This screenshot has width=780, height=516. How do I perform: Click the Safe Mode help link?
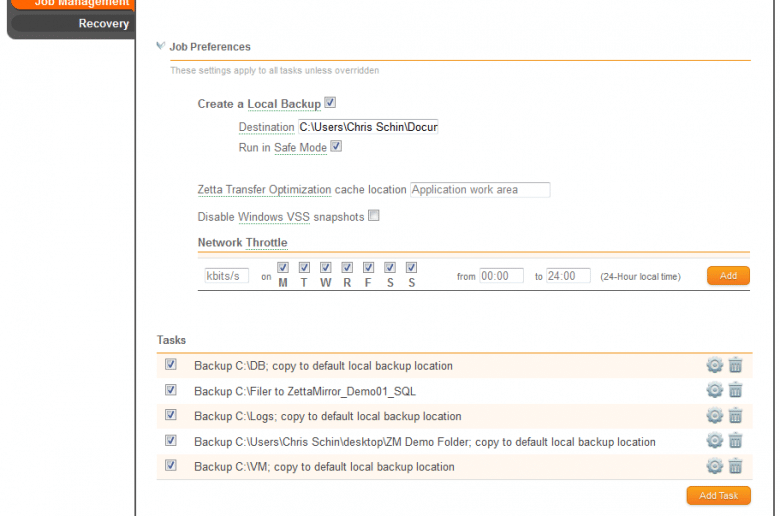(x=300, y=148)
